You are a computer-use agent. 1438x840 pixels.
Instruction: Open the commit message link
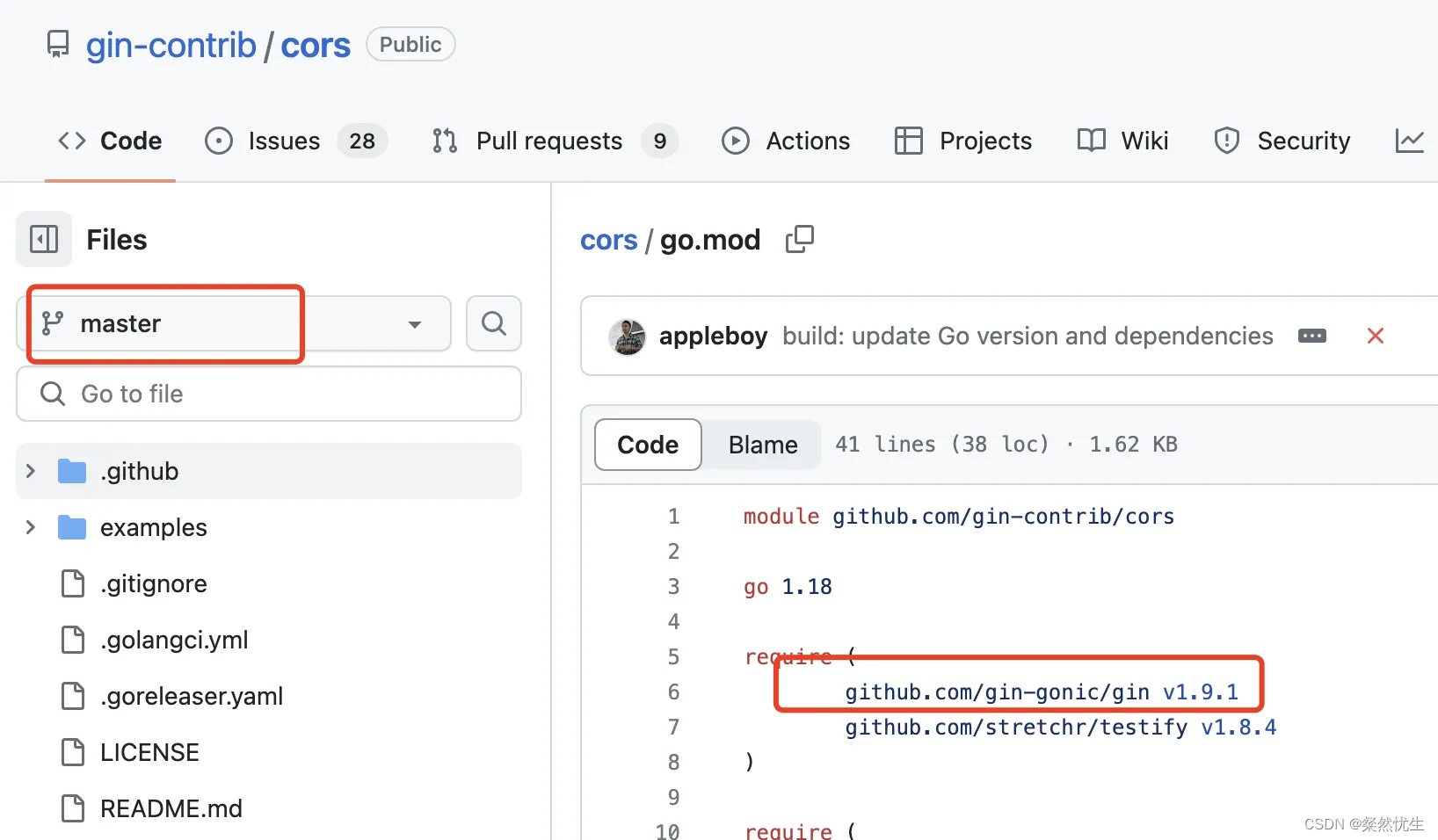tap(1028, 337)
